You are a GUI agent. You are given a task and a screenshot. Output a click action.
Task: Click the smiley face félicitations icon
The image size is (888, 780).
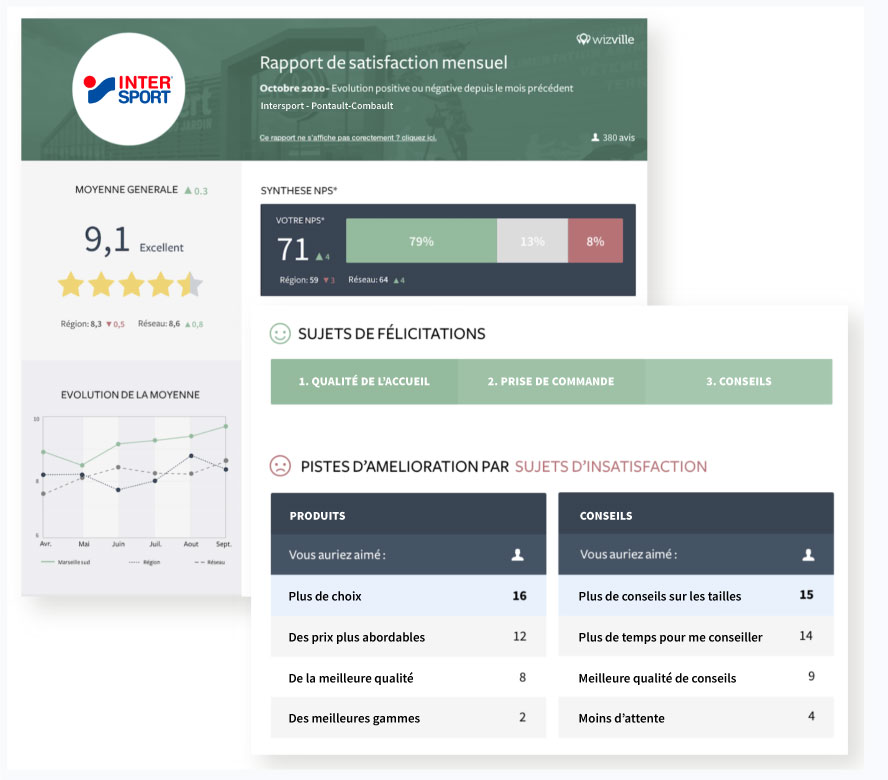pos(281,334)
